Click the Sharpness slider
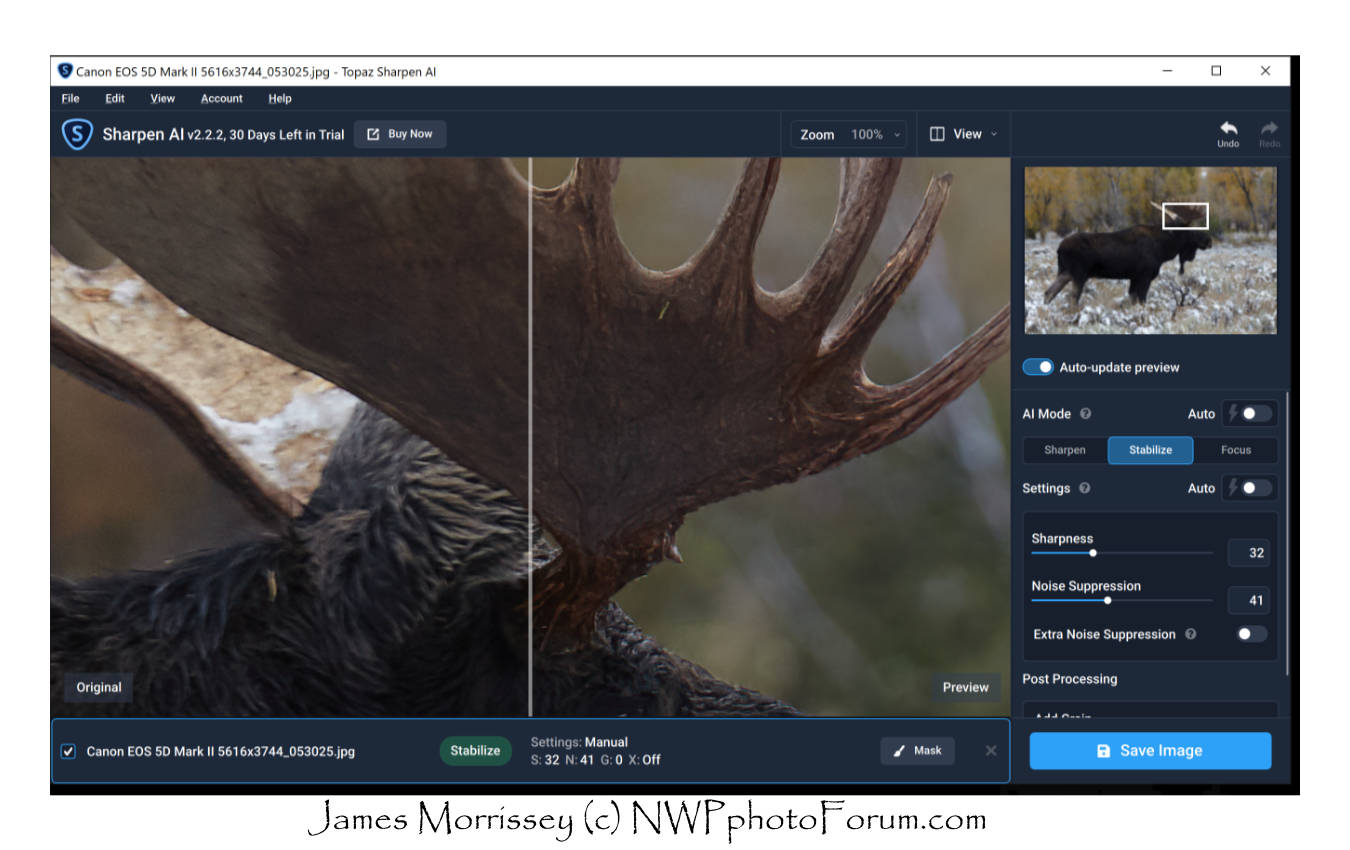The height and width of the screenshot is (850, 1350). click(1122, 552)
